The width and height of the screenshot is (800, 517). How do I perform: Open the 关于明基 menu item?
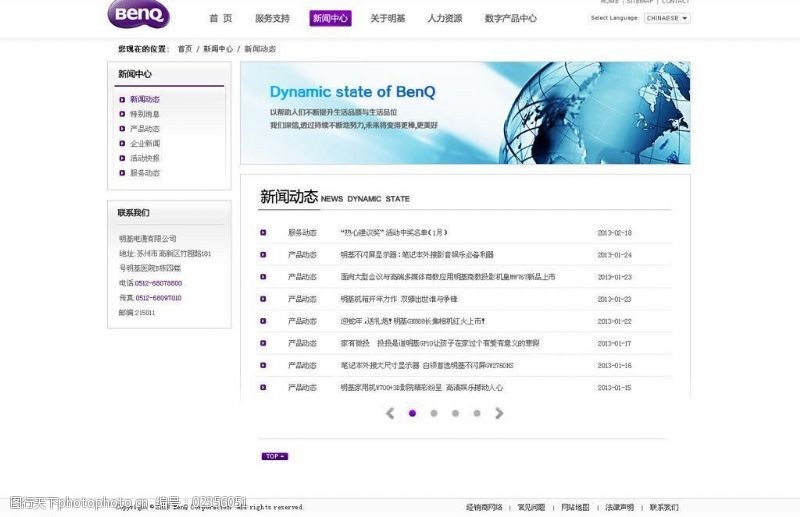(387, 18)
